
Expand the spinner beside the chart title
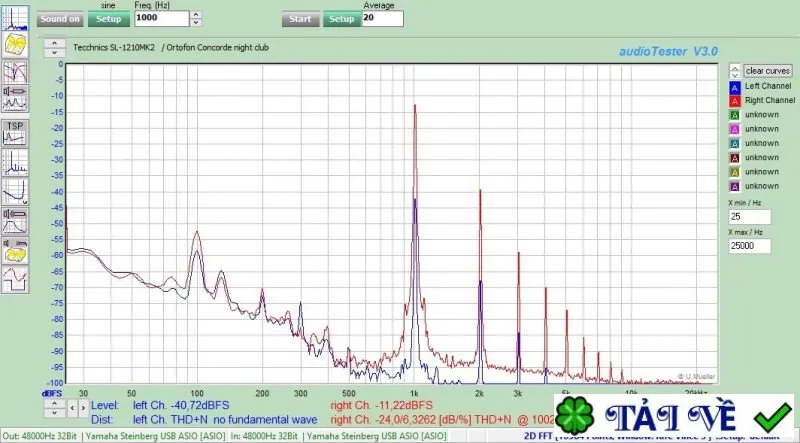pyautogui.click(x=55, y=48)
